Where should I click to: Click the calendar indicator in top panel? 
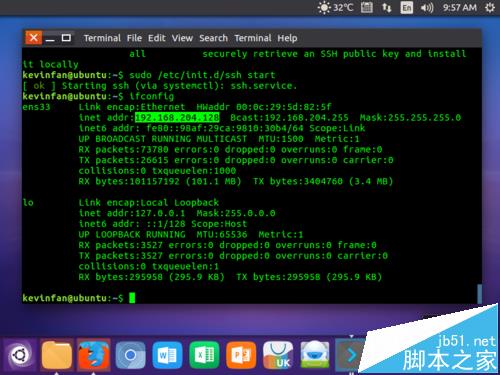(x=367, y=7)
